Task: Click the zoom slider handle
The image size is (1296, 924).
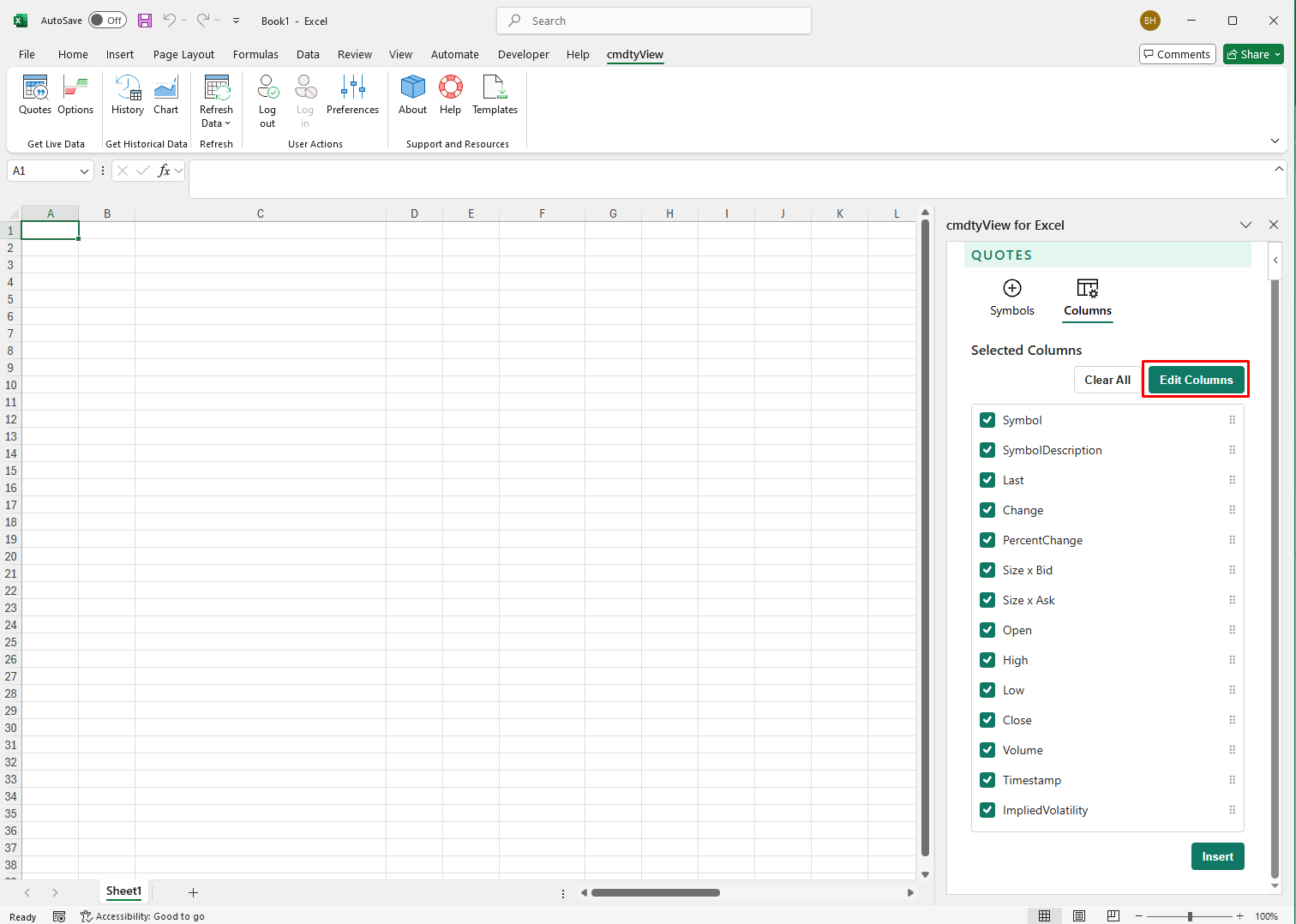Action: click(1190, 916)
